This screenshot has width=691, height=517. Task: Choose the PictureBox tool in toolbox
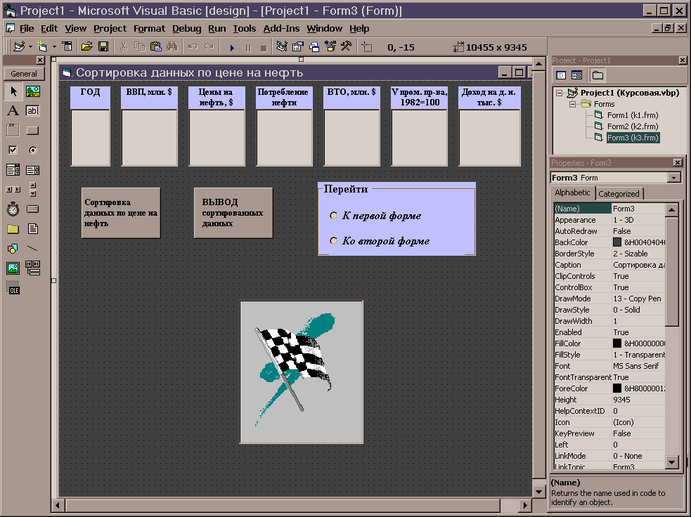pos(32,91)
